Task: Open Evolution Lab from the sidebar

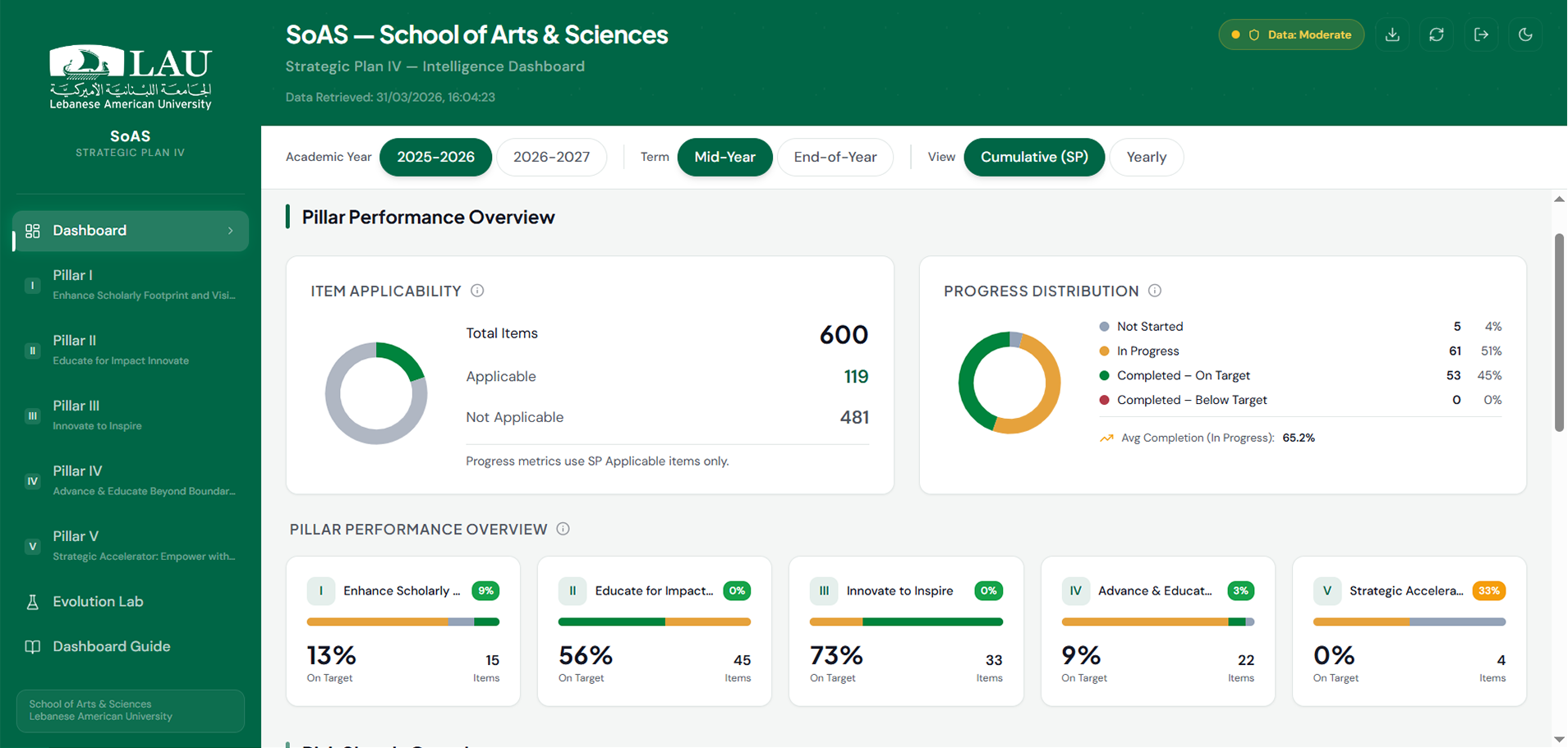Action: click(98, 601)
